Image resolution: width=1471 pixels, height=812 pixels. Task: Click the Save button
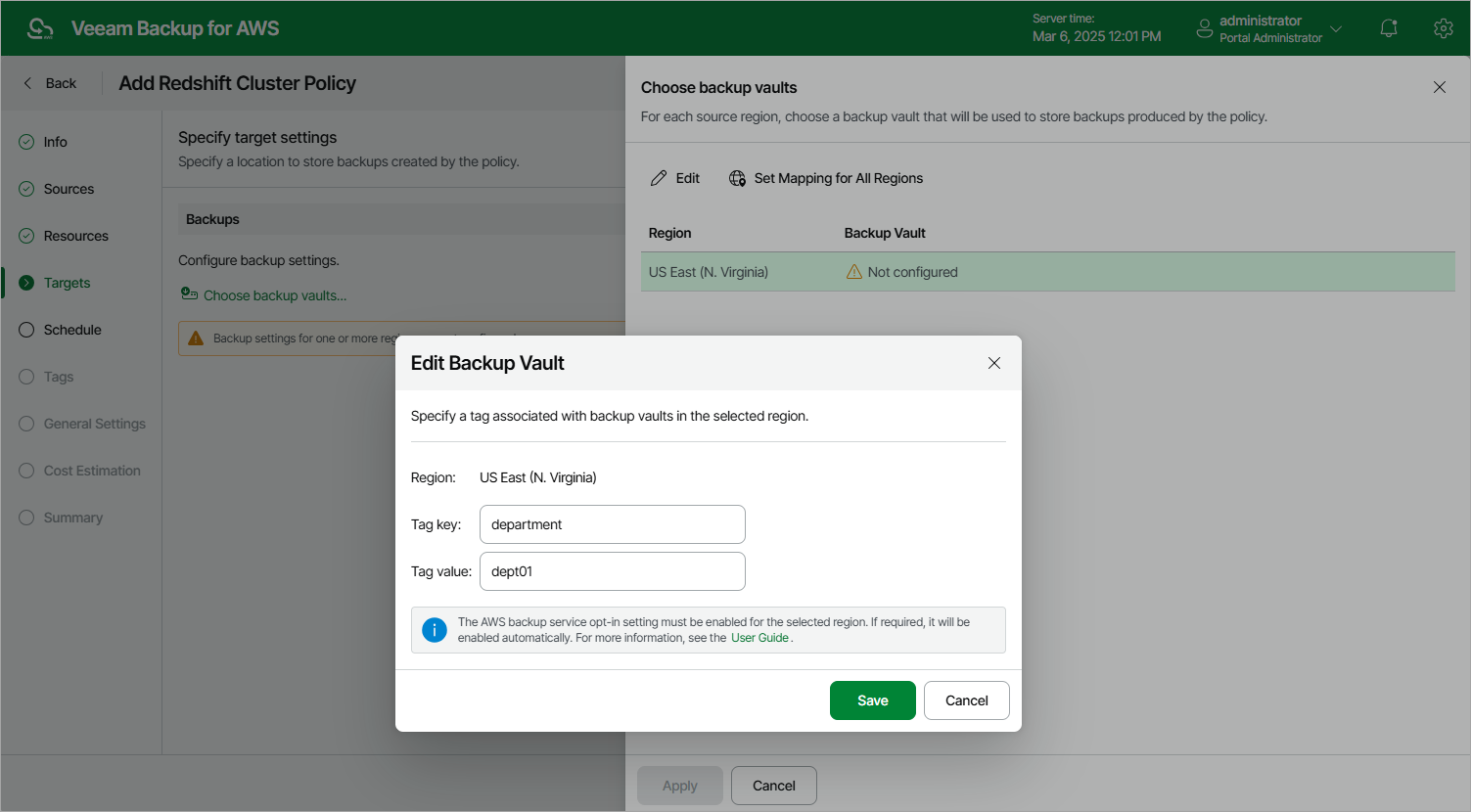tap(872, 700)
